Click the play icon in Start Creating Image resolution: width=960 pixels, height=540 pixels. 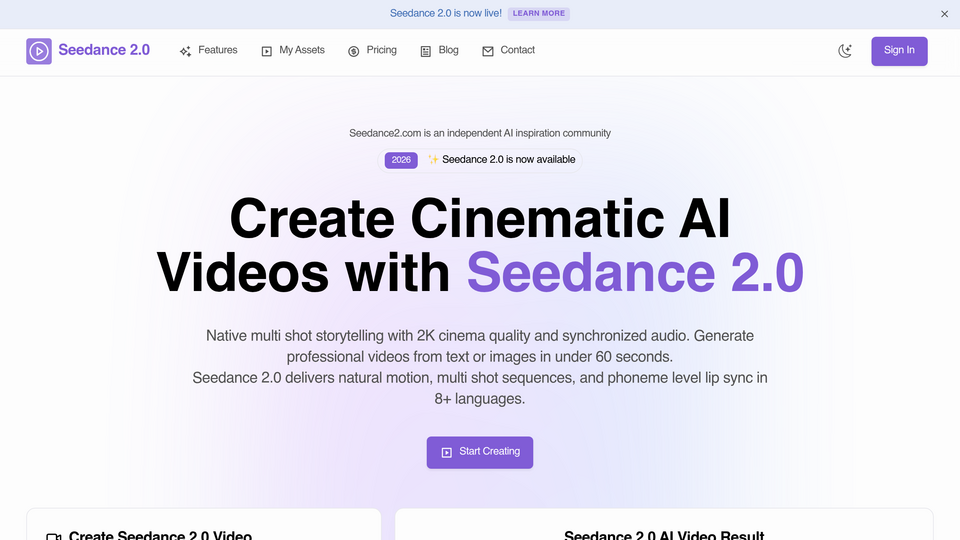(446, 452)
